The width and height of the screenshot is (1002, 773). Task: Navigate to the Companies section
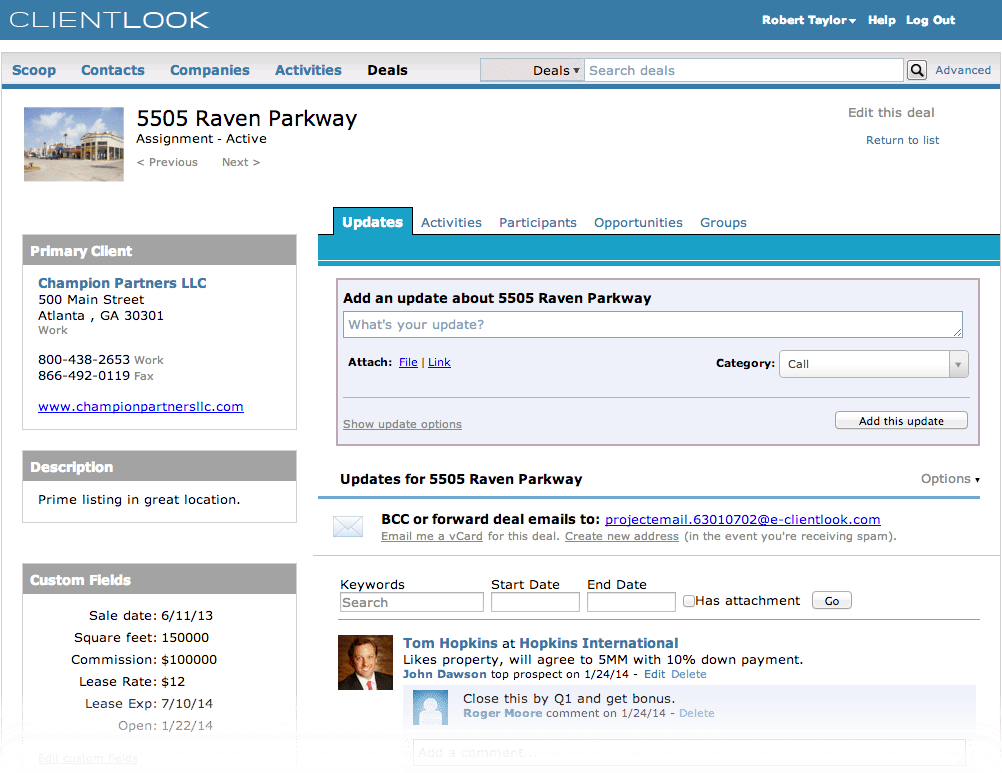coord(209,70)
